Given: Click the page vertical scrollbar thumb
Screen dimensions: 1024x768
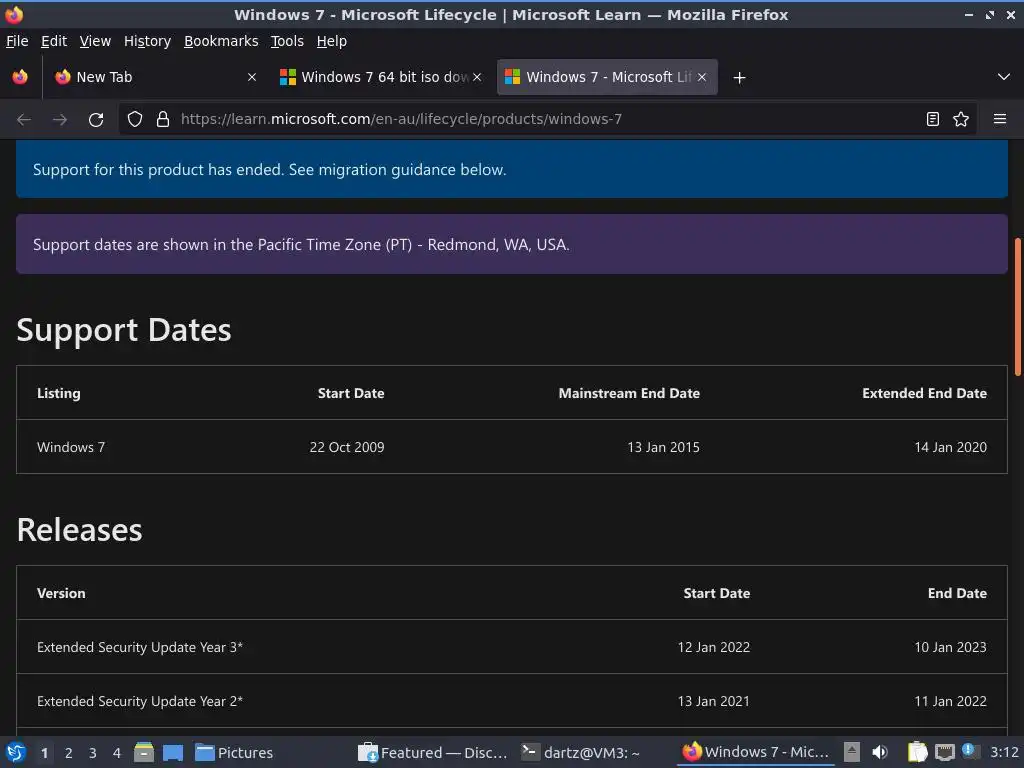Looking at the screenshot, I should click(x=1017, y=307).
